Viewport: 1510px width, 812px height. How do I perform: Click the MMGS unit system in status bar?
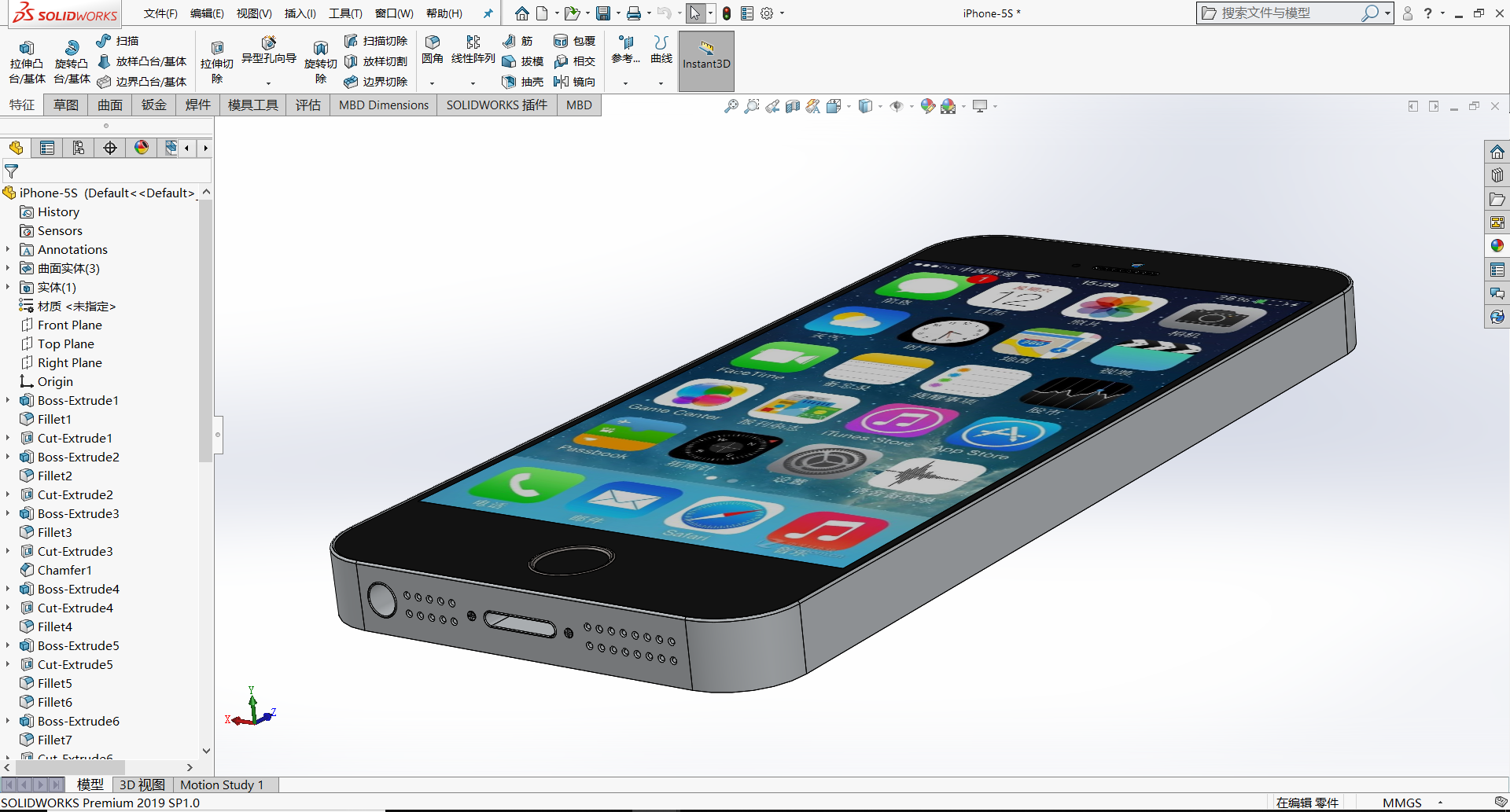tap(1402, 803)
